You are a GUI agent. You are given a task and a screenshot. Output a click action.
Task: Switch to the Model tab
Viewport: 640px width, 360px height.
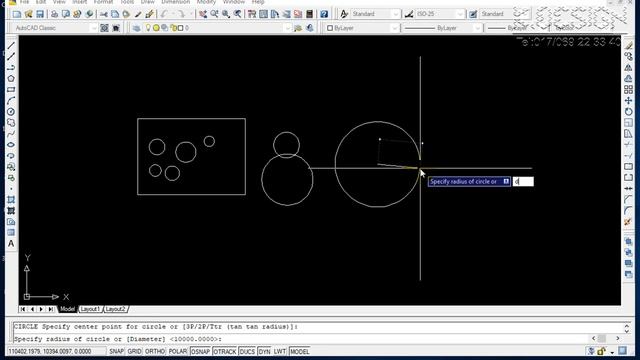(67, 309)
